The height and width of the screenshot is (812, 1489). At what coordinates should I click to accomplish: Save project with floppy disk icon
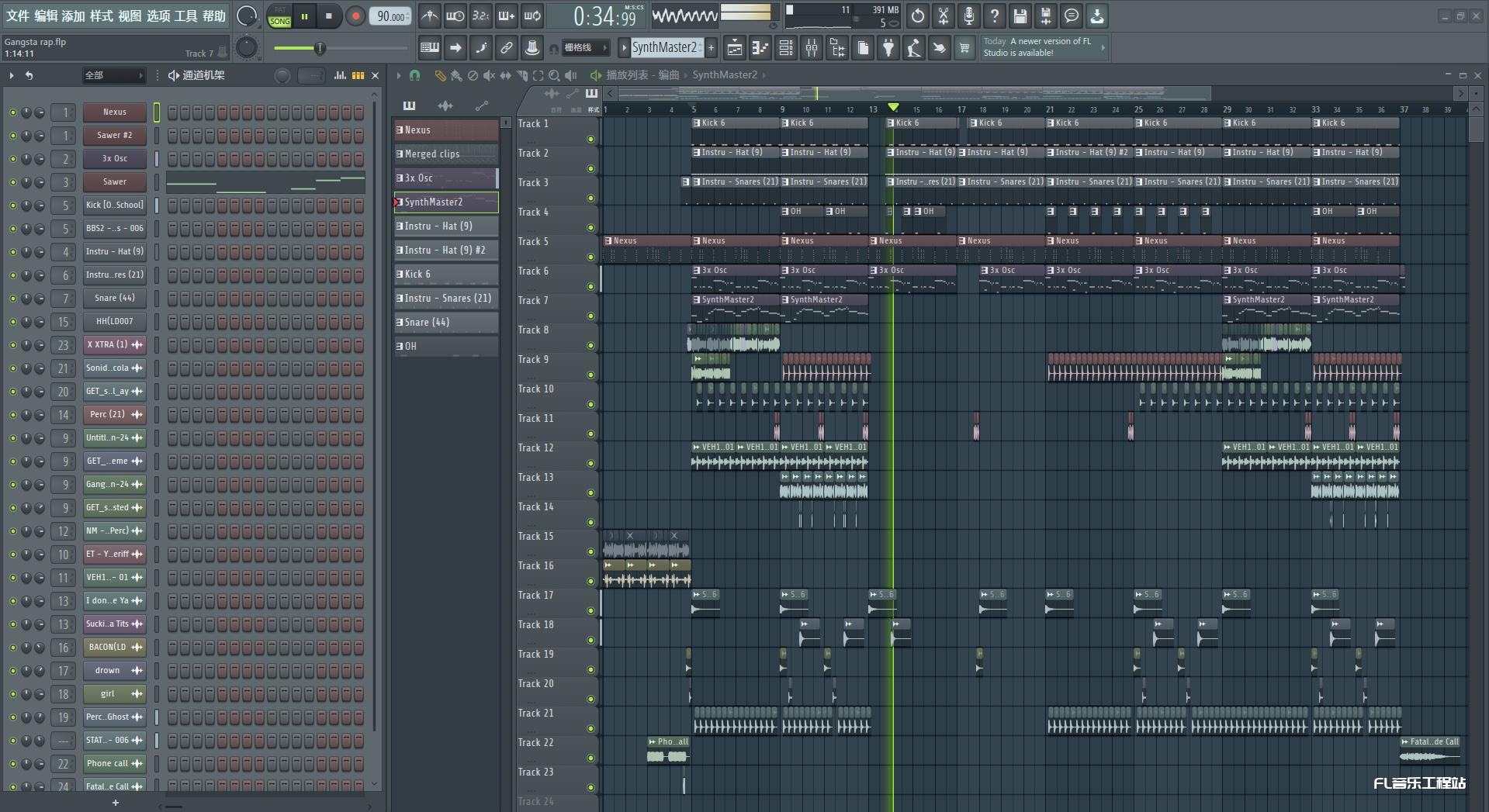(1020, 16)
